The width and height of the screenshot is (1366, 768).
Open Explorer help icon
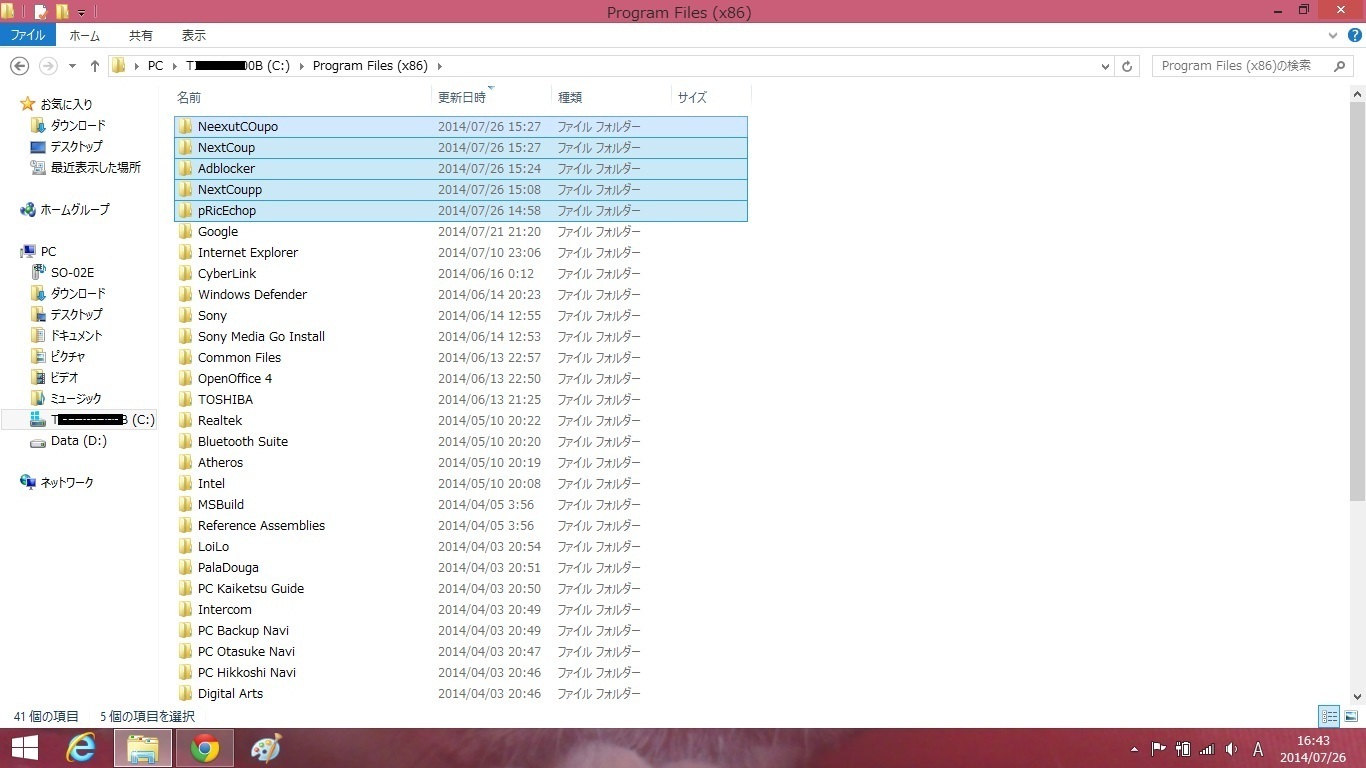click(x=1354, y=35)
